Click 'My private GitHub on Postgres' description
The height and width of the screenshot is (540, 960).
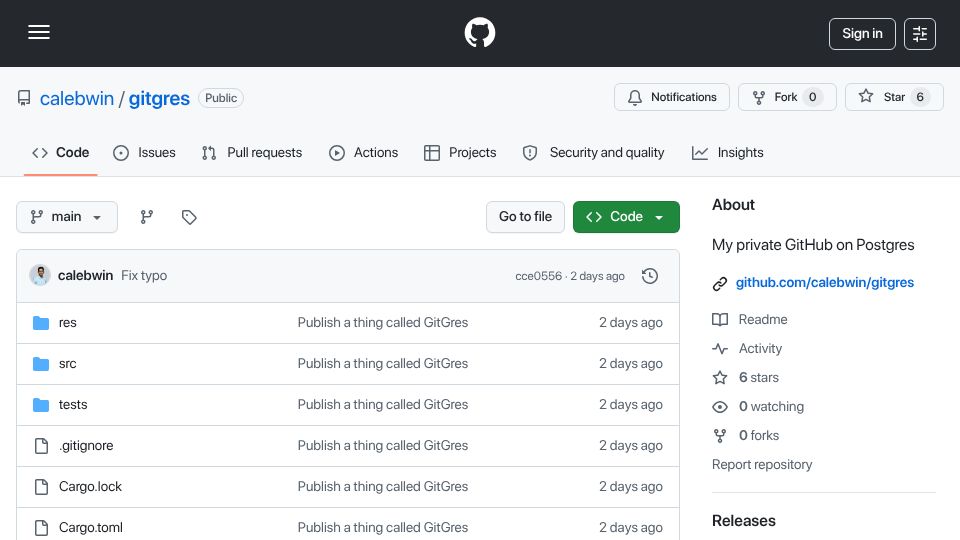[x=813, y=245]
